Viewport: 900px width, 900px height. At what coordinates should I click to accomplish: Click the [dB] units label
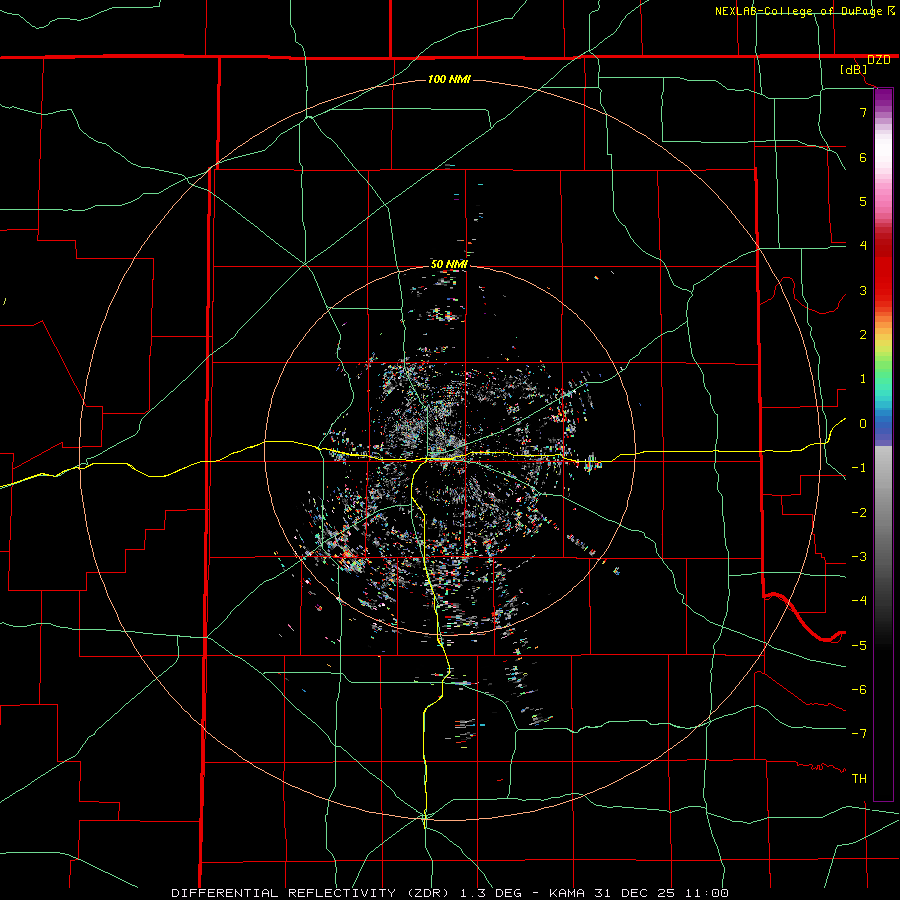[854, 70]
